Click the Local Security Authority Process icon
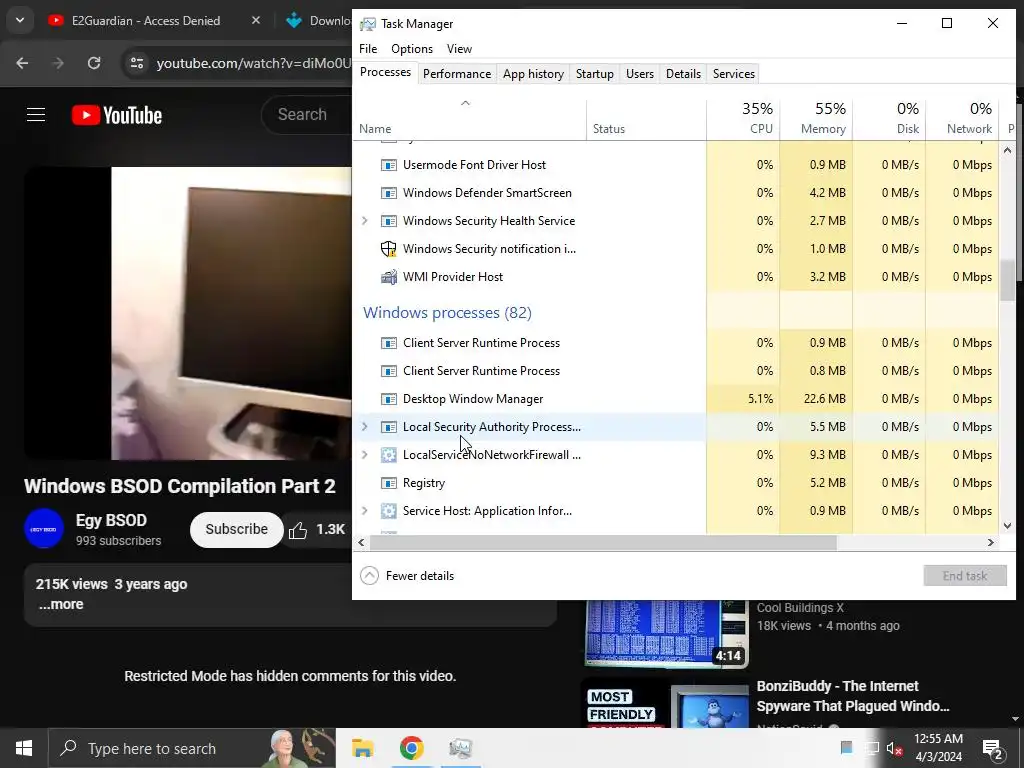Viewport: 1024px width, 768px height. point(389,427)
